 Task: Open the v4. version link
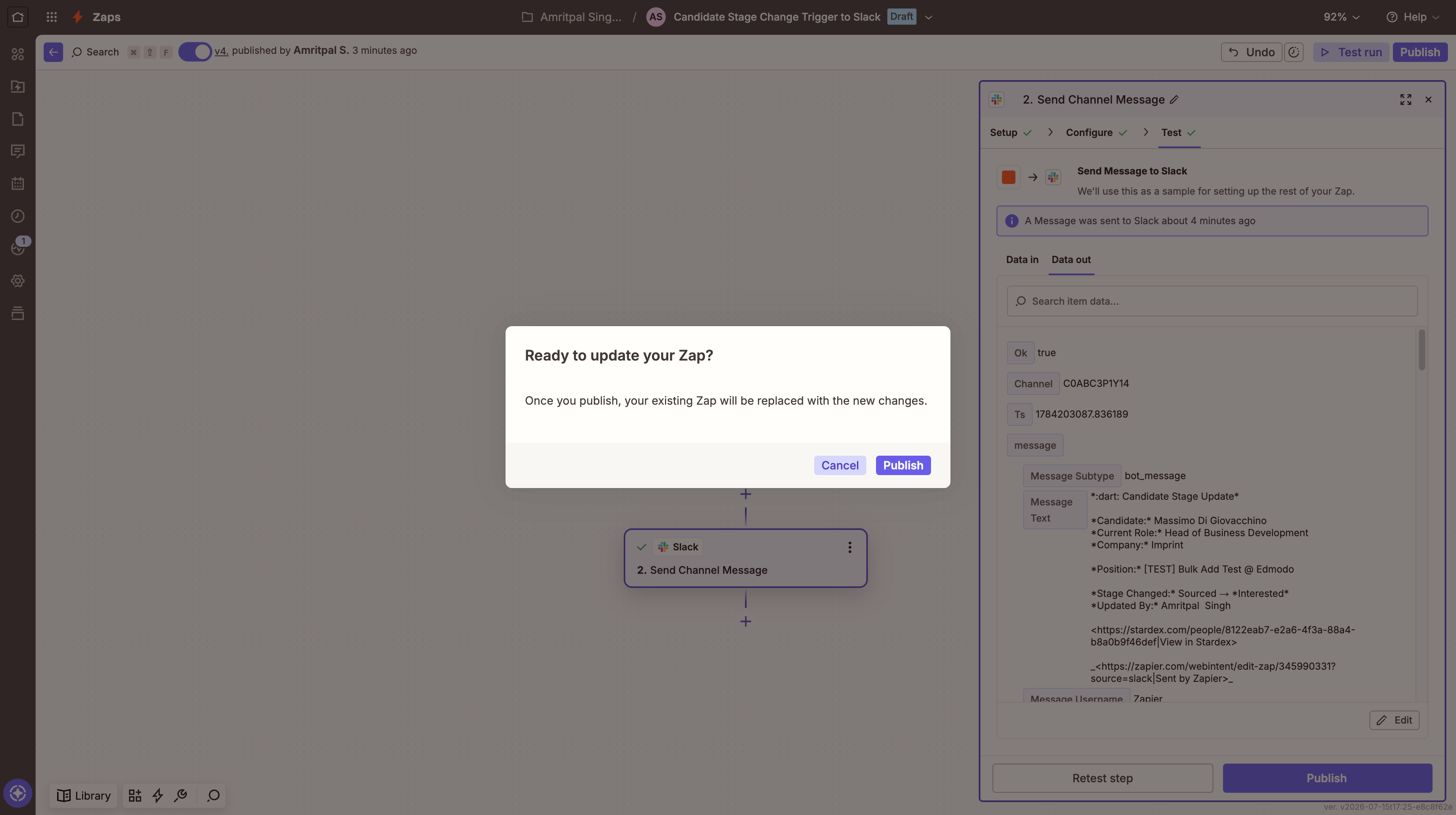222,51
